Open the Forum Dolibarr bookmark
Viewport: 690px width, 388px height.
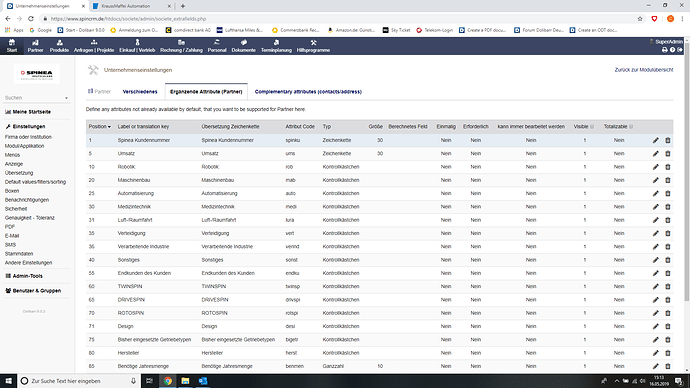click(x=539, y=30)
